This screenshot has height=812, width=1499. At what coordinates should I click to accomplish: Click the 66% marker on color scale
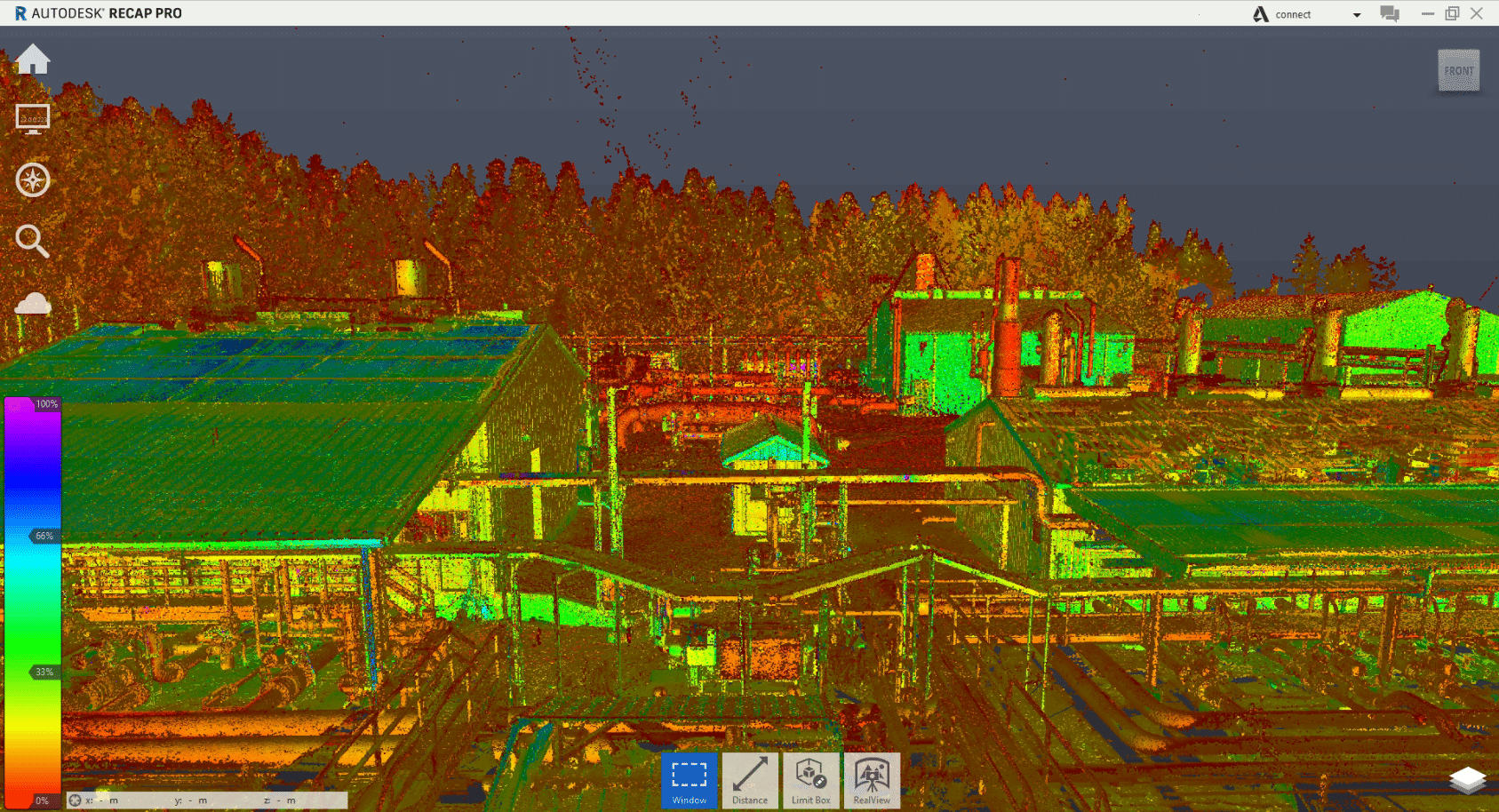click(44, 536)
